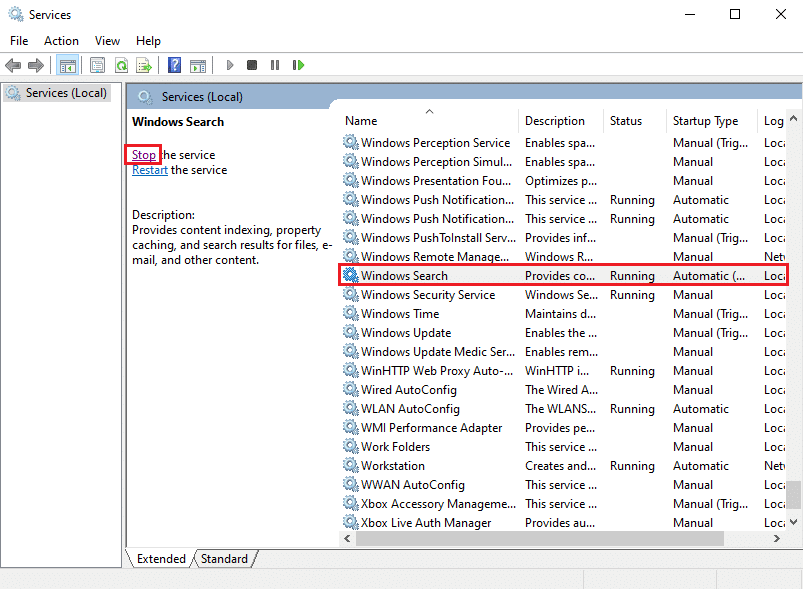Sort by the Name column header
This screenshot has width=803, height=589.
(x=429, y=121)
